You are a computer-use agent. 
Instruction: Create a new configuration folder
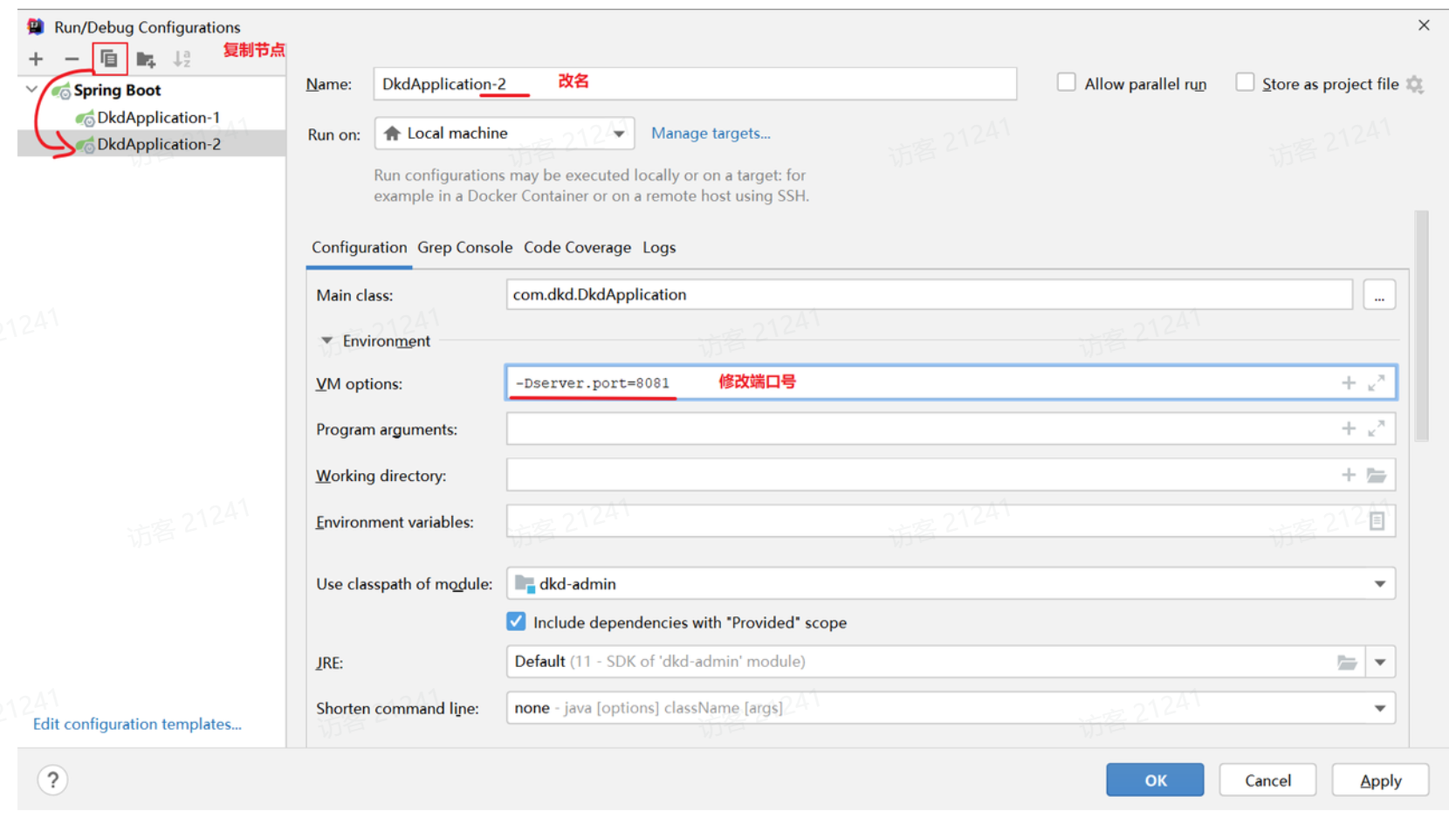(146, 59)
